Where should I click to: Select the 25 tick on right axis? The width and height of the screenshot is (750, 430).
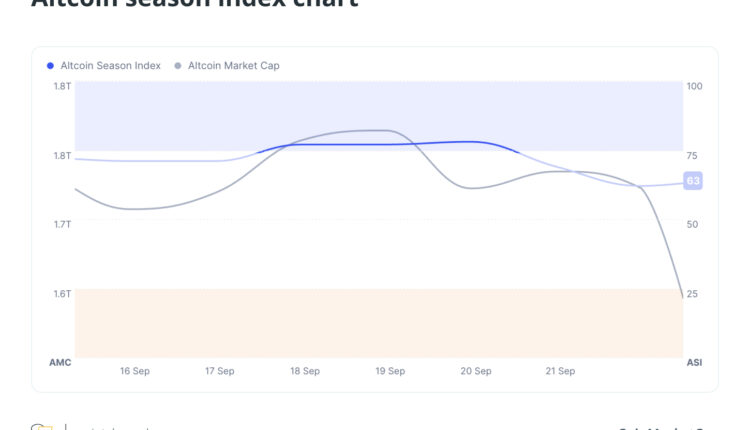[692, 293]
